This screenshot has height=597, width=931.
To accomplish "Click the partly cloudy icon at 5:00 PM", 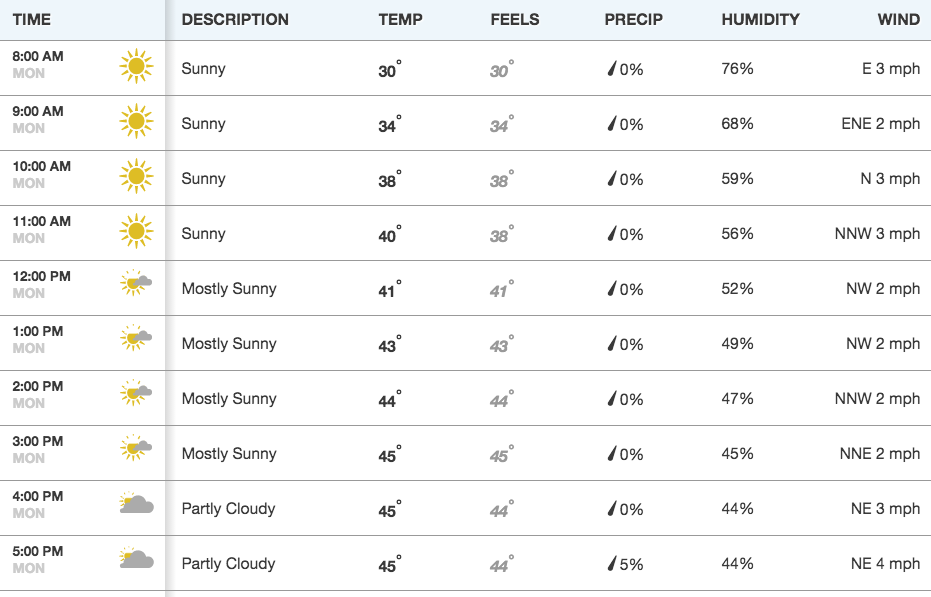I will point(137,558).
